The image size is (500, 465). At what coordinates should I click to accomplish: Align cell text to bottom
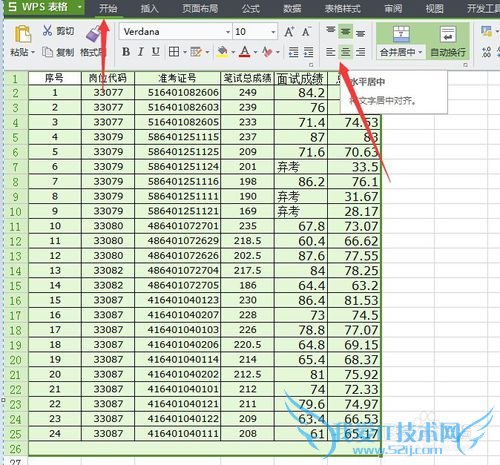coord(360,32)
